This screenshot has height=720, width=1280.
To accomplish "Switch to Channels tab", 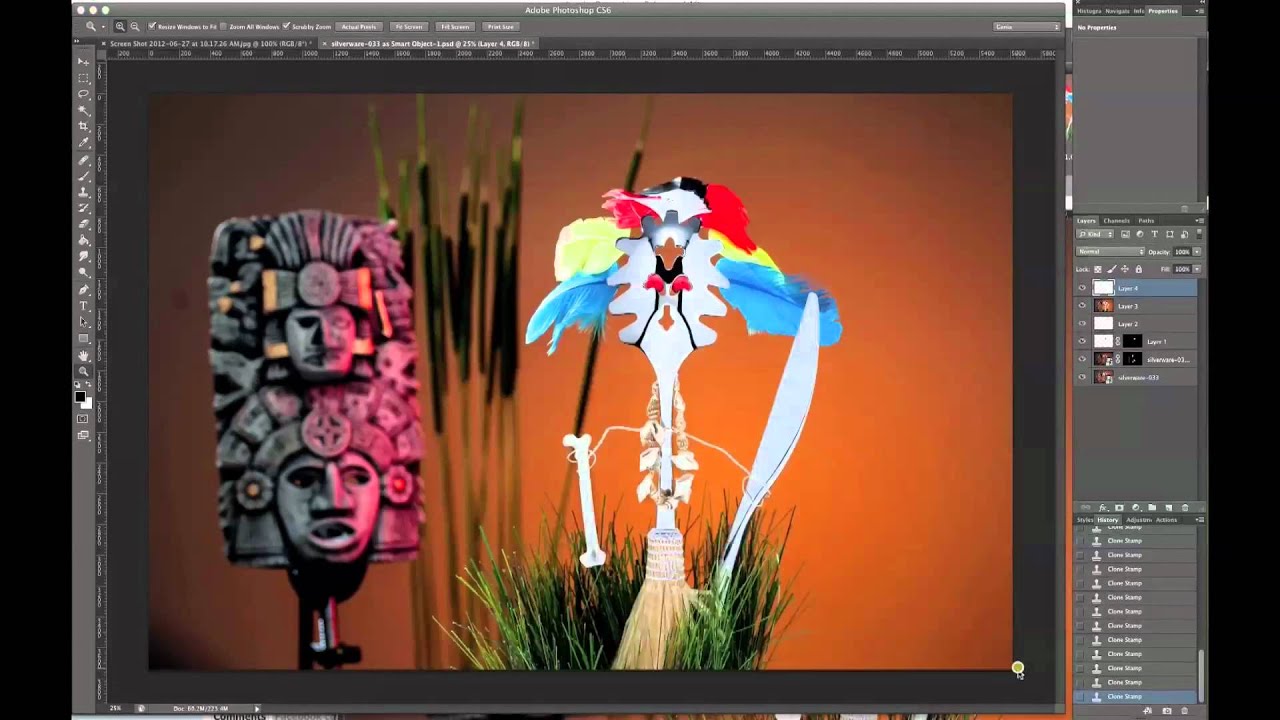I will click(1117, 220).
